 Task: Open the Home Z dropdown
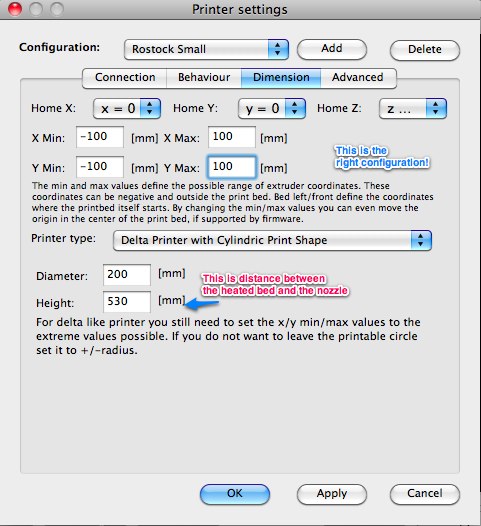click(413, 108)
